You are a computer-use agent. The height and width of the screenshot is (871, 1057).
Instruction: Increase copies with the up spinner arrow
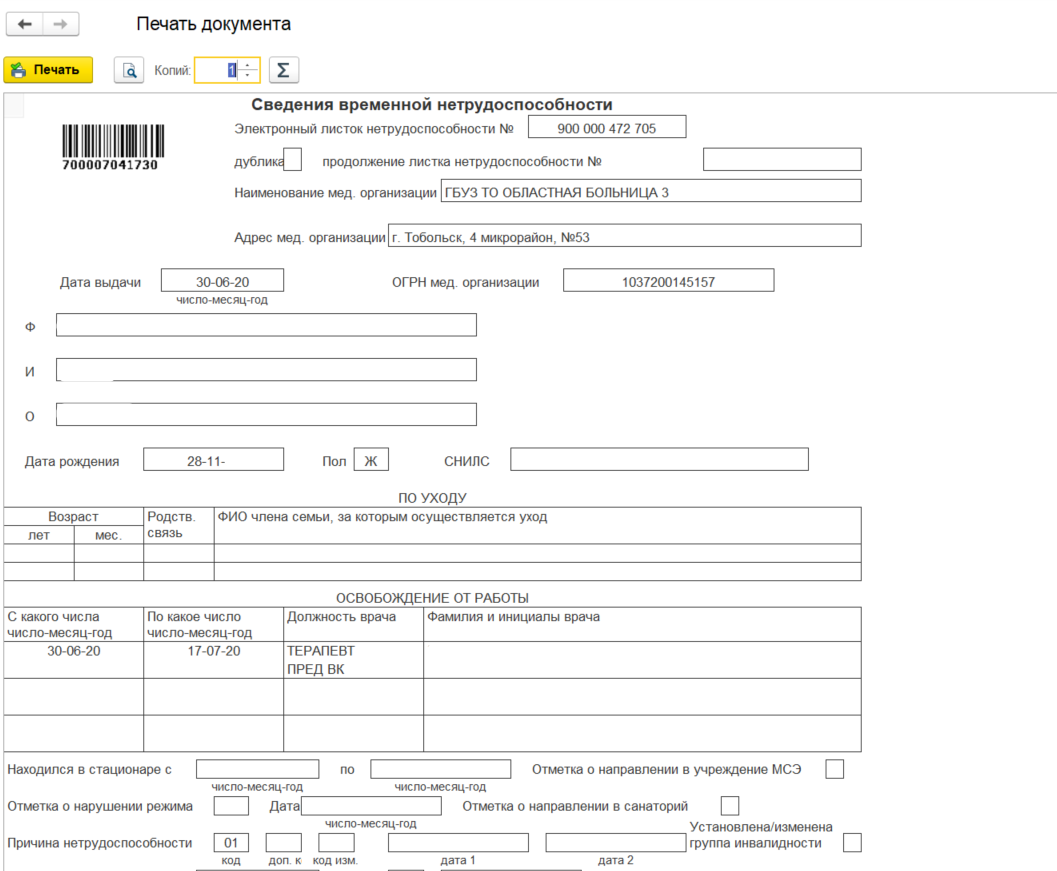[248, 65]
